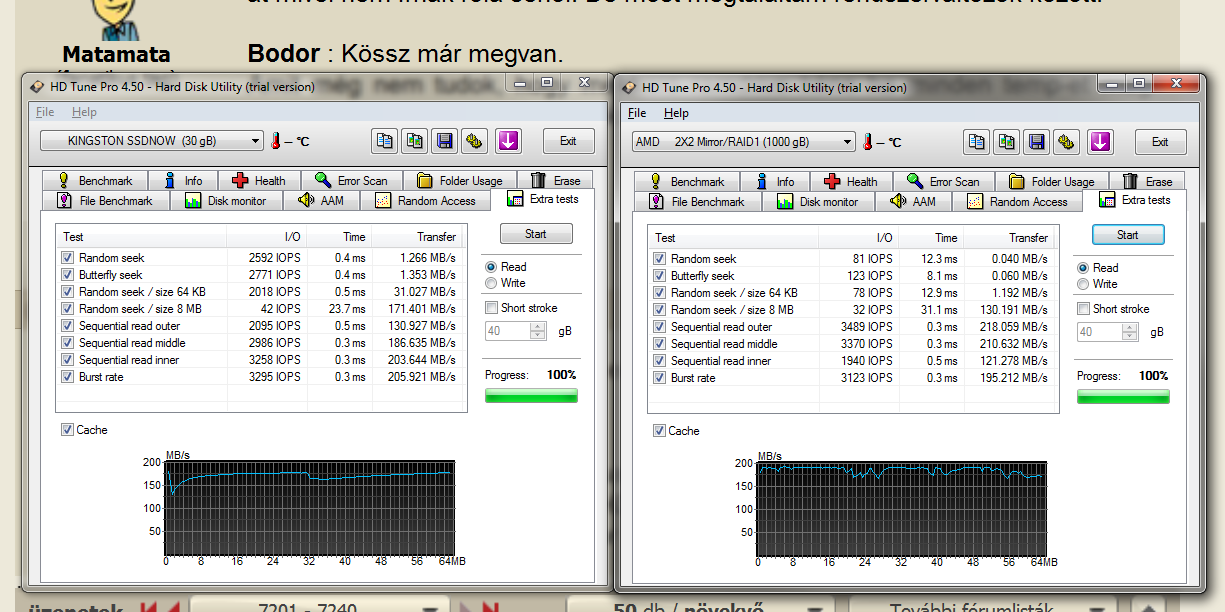This screenshot has height=612, width=1225.
Task: Open File menu in AMD RAID1 window
Action: pos(637,113)
